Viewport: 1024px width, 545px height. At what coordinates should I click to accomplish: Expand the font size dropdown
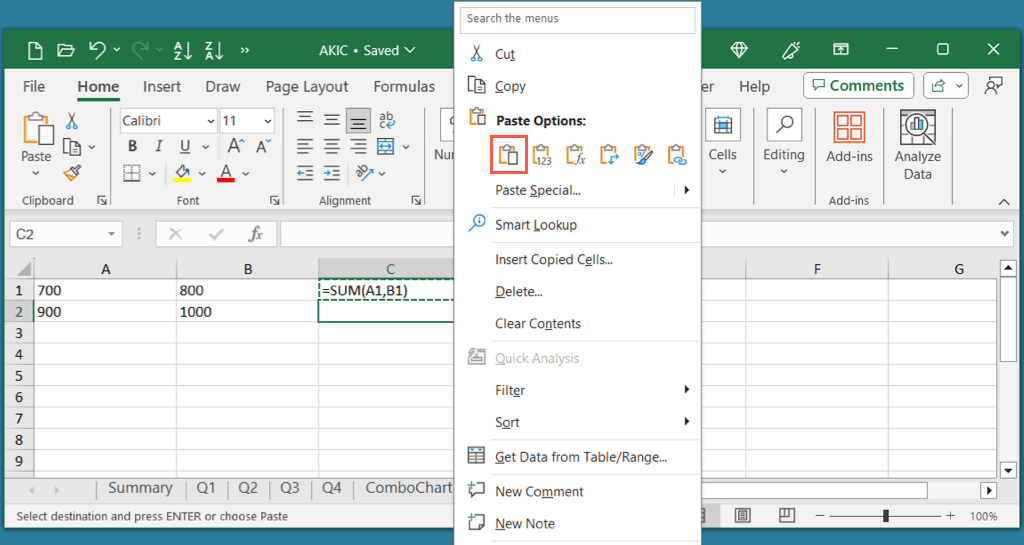(x=268, y=121)
